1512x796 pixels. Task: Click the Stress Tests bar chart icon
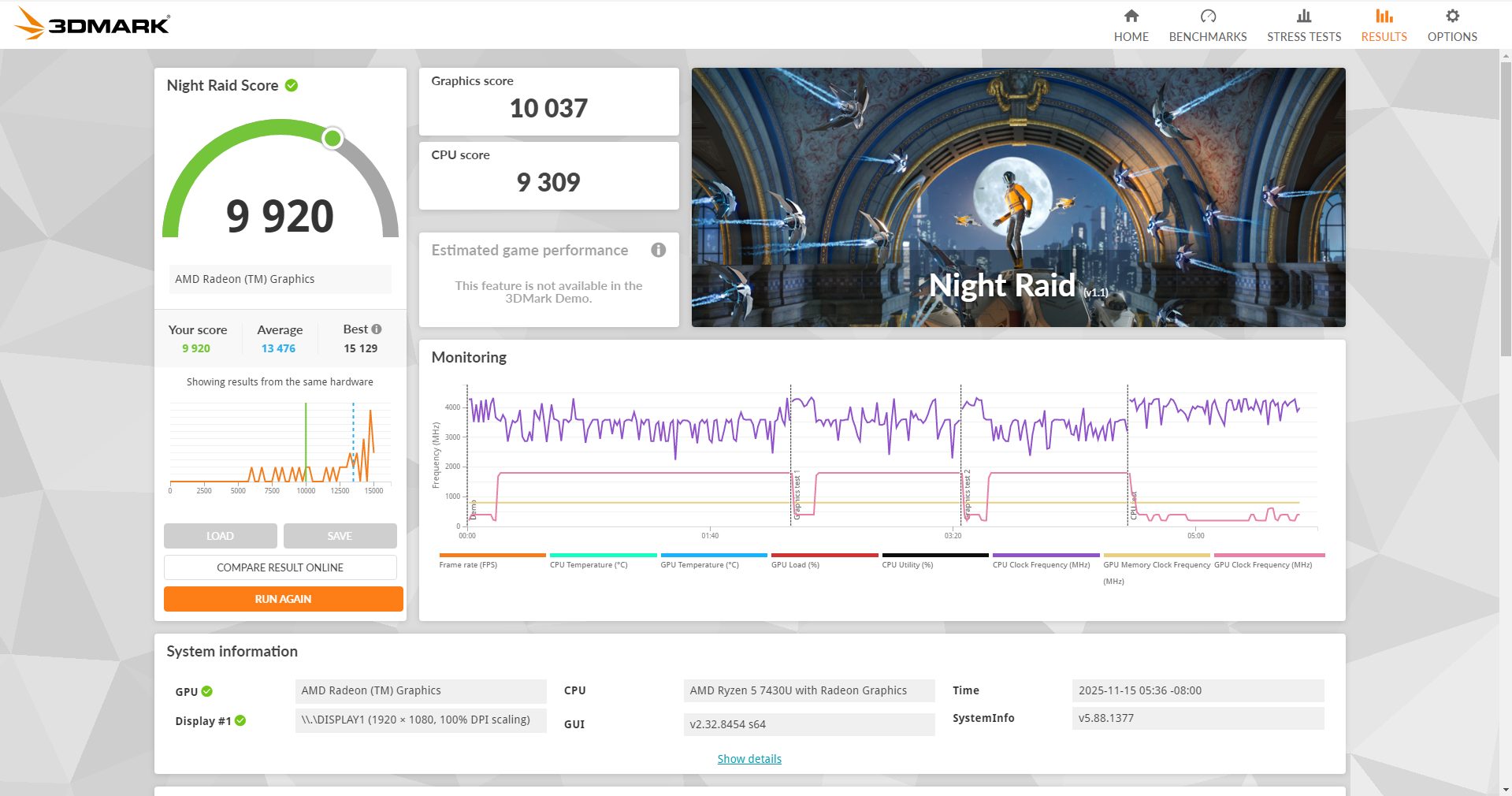pyautogui.click(x=1303, y=16)
